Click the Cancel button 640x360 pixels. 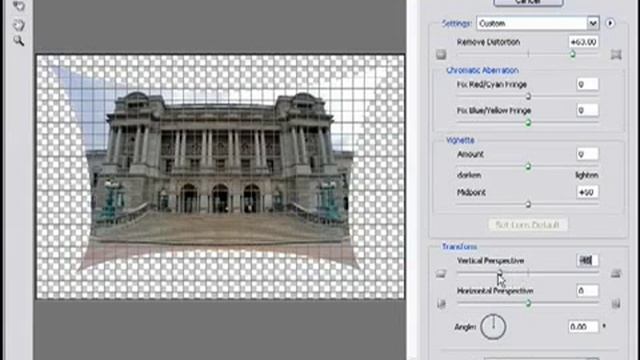tap(528, 2)
